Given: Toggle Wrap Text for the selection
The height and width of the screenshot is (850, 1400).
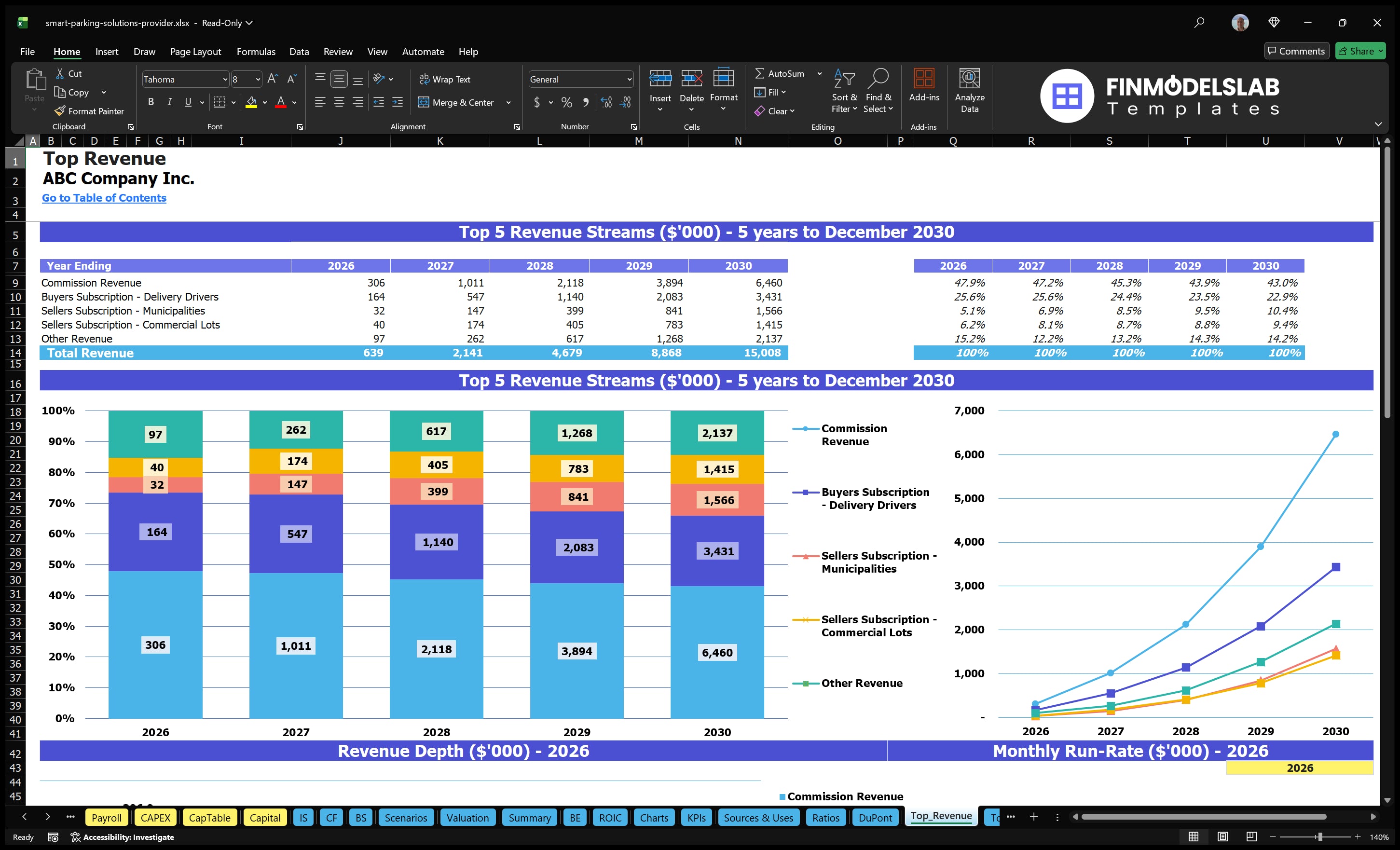Looking at the screenshot, I should click(x=445, y=79).
